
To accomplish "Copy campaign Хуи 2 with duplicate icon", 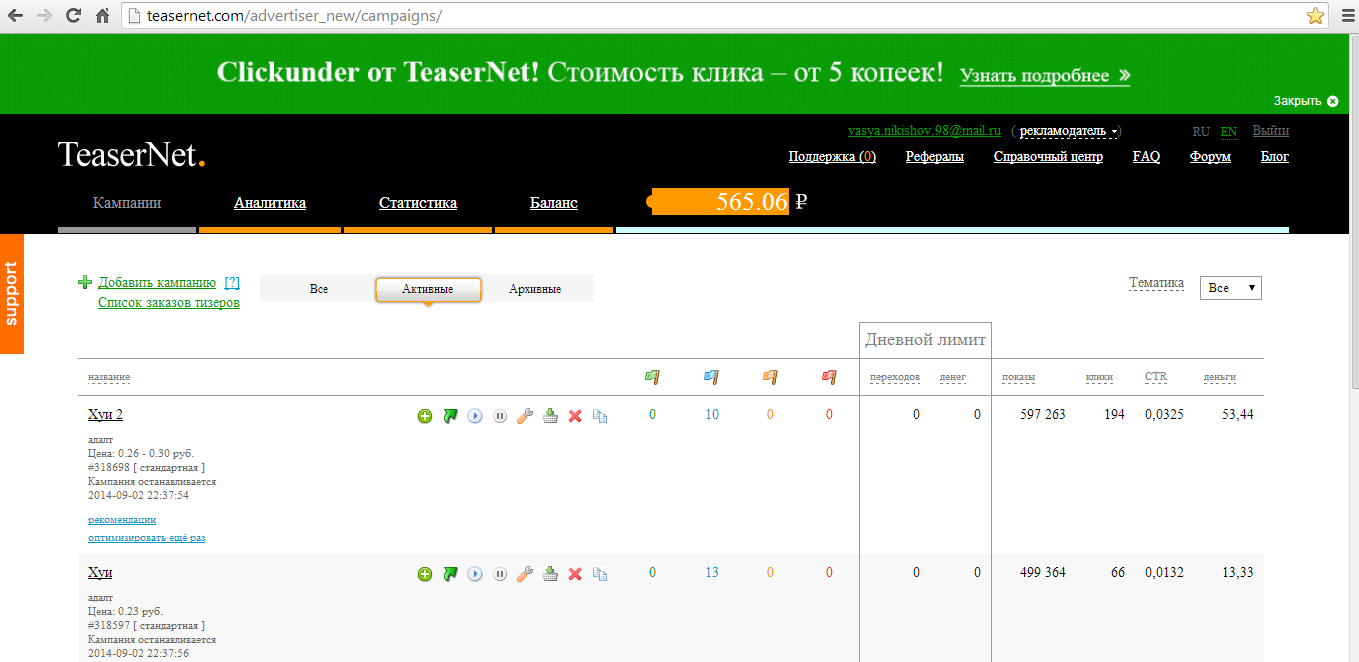I will pos(600,416).
